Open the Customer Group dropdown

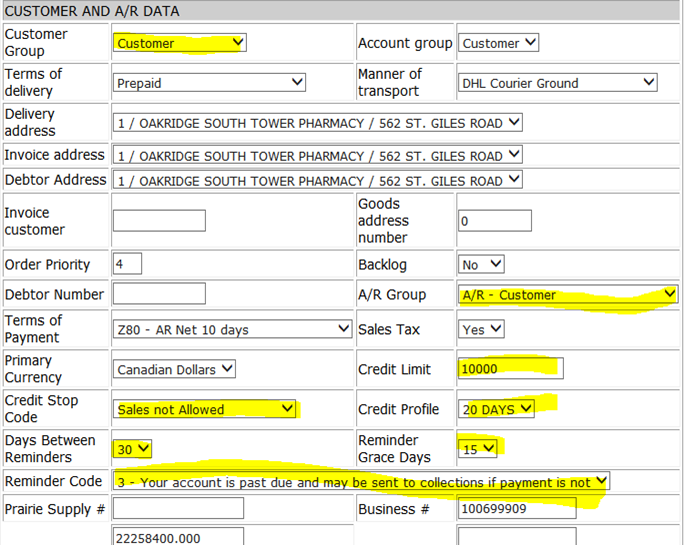[x=180, y=43]
